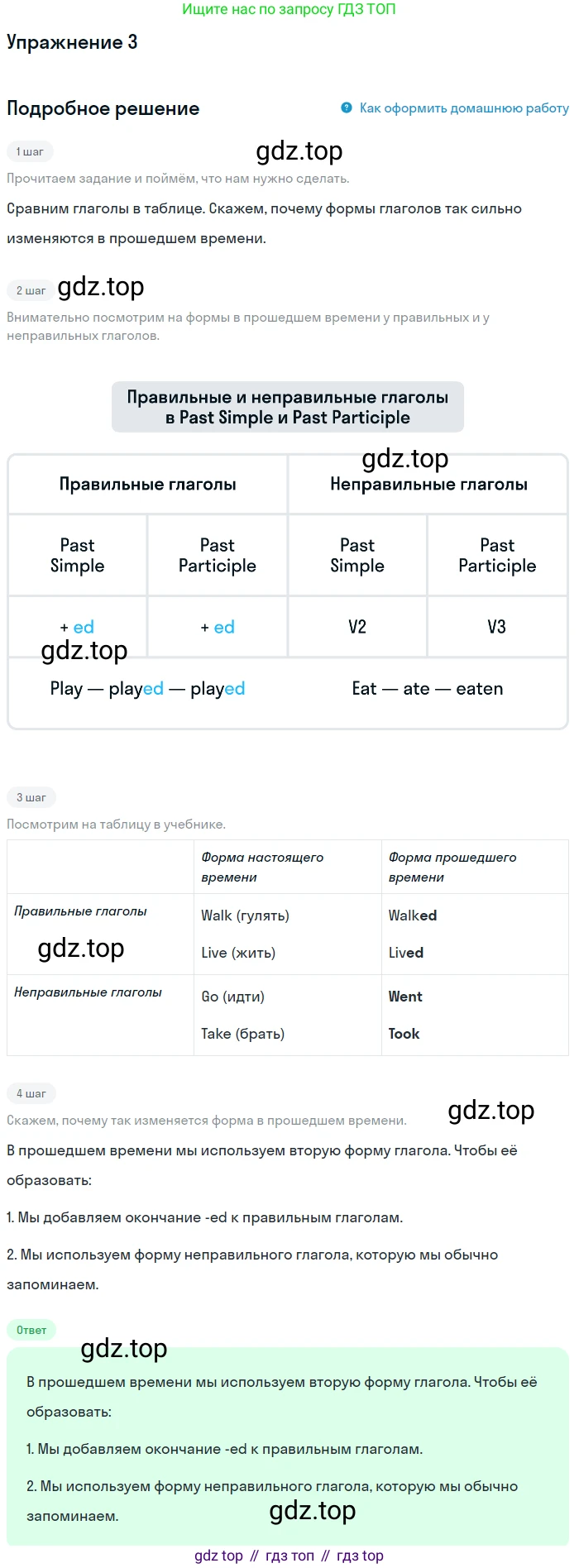
Task: Click 'Ищите нас по запросу ГДЗ ТОП' banner
Action: [289, 9]
